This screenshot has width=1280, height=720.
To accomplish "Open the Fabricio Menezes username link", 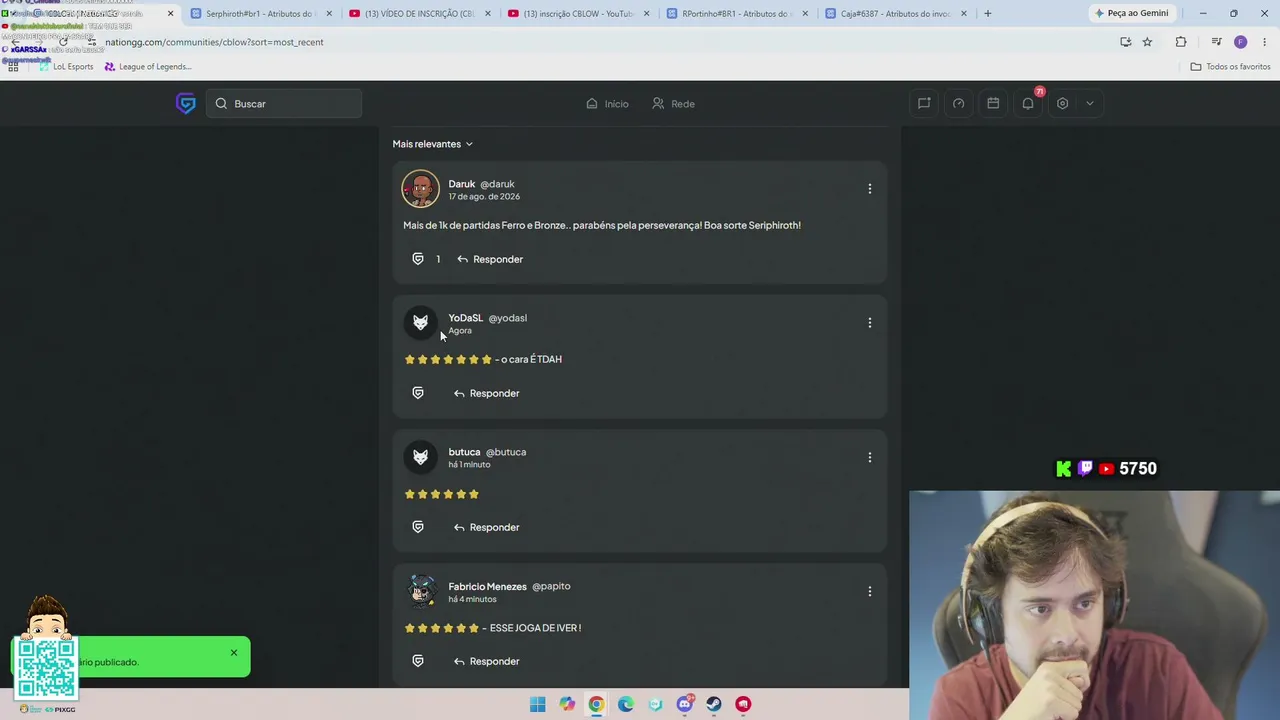I will pyautogui.click(x=487, y=586).
